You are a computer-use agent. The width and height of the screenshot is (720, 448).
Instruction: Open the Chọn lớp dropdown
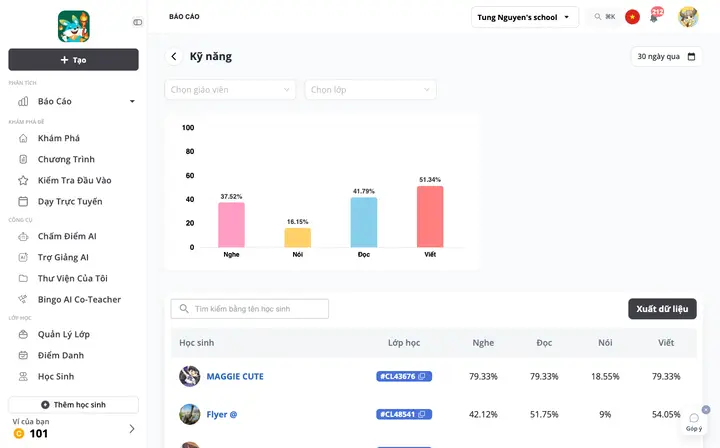pyautogui.click(x=370, y=90)
